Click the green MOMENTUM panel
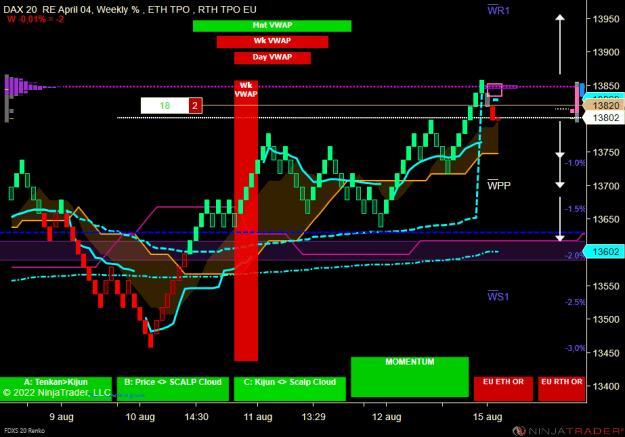The width and height of the screenshot is (625, 437). coord(410,377)
